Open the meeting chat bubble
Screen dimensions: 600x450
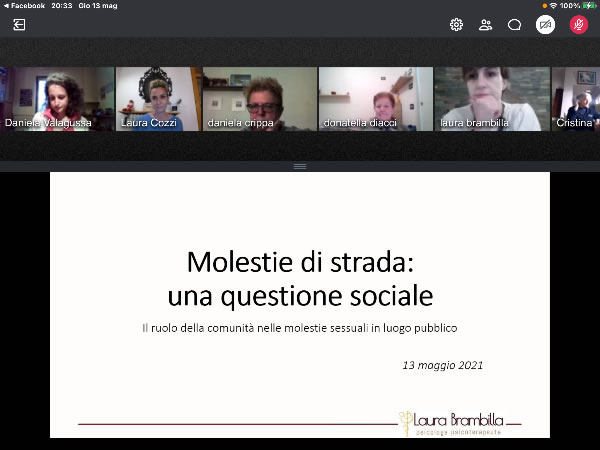pos(514,25)
